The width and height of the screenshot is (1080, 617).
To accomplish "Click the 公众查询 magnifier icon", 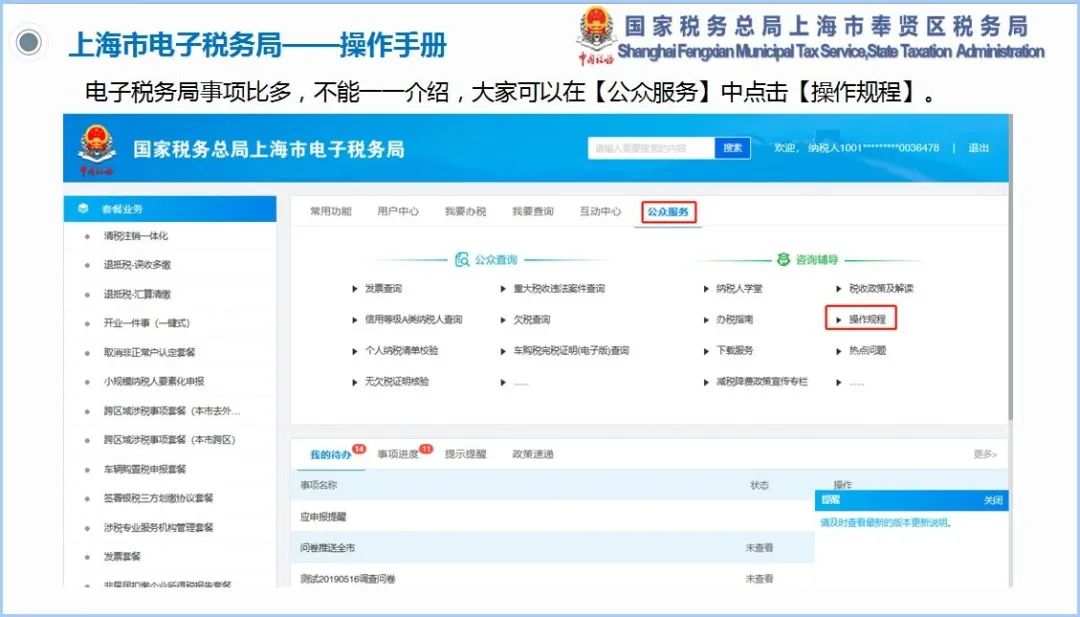I will pos(461,260).
